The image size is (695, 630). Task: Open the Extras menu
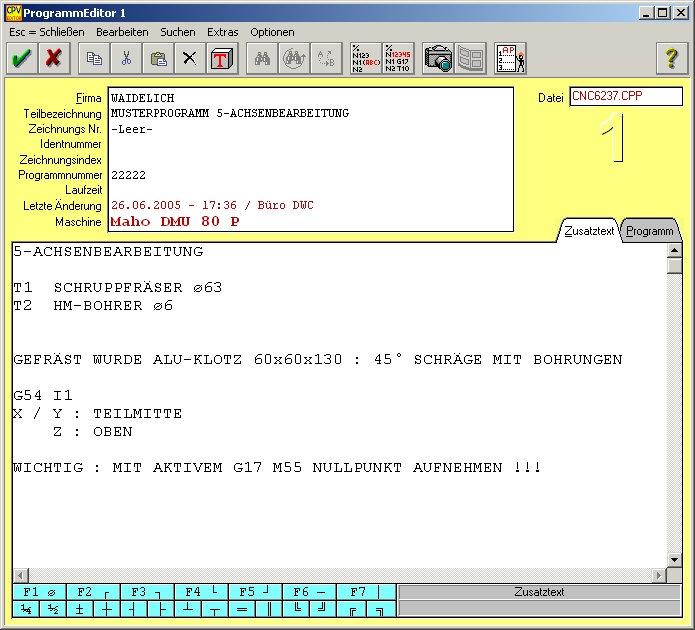point(223,32)
